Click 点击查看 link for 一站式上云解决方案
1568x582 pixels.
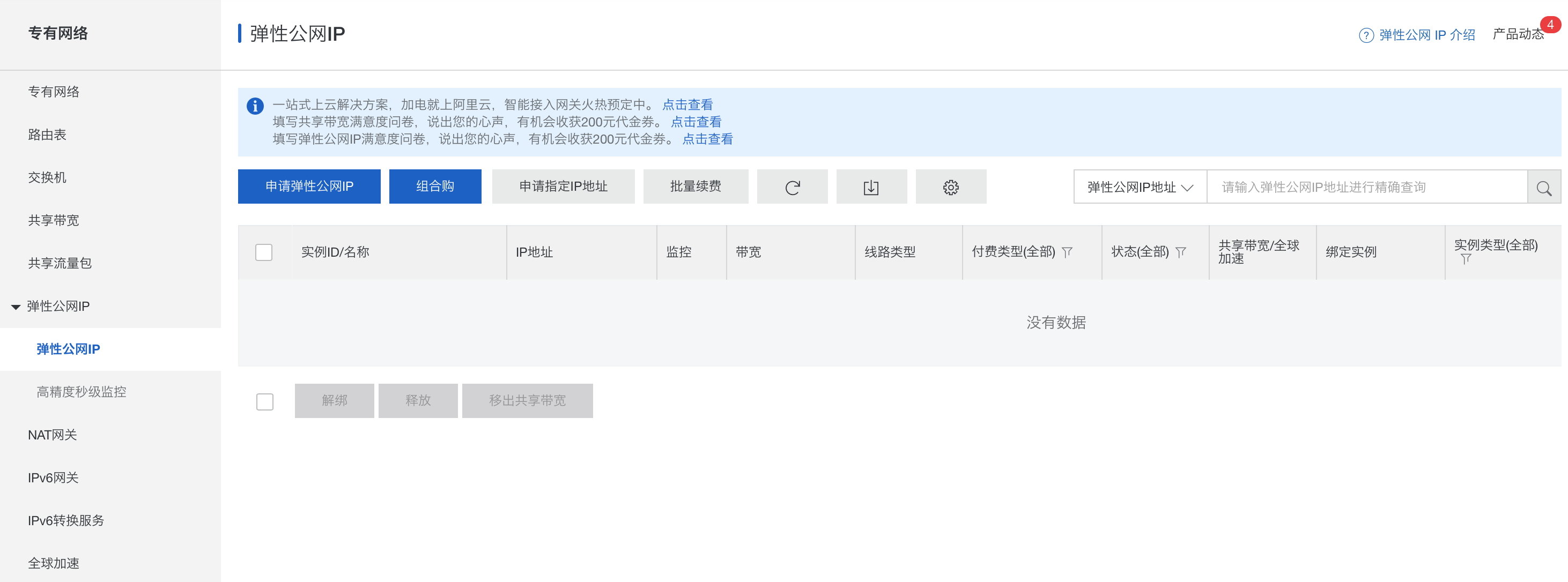(687, 105)
